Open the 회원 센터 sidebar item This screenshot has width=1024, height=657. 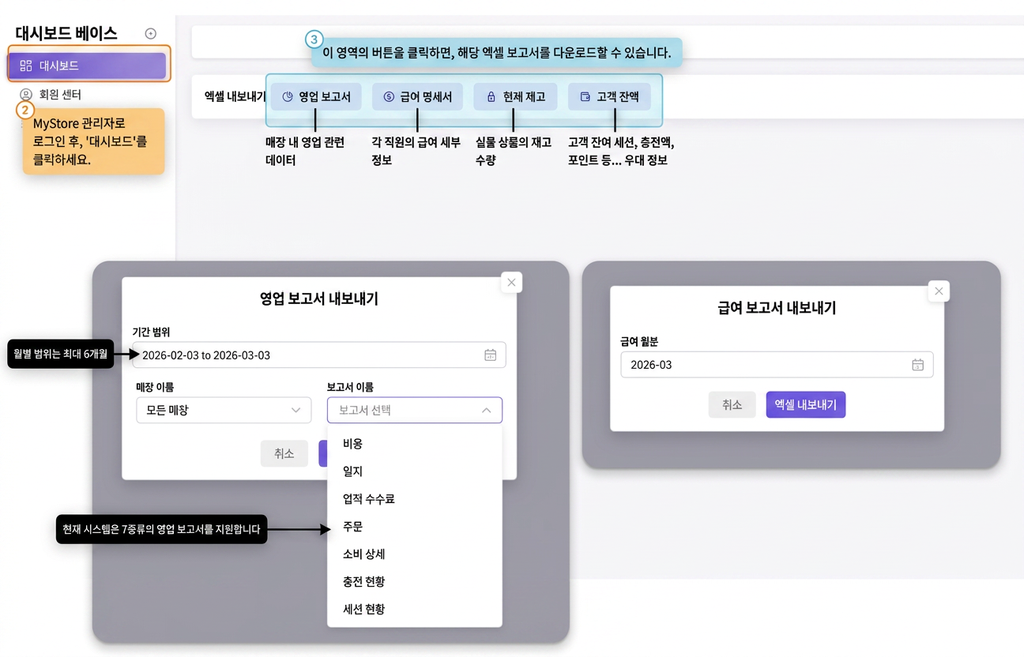59,94
